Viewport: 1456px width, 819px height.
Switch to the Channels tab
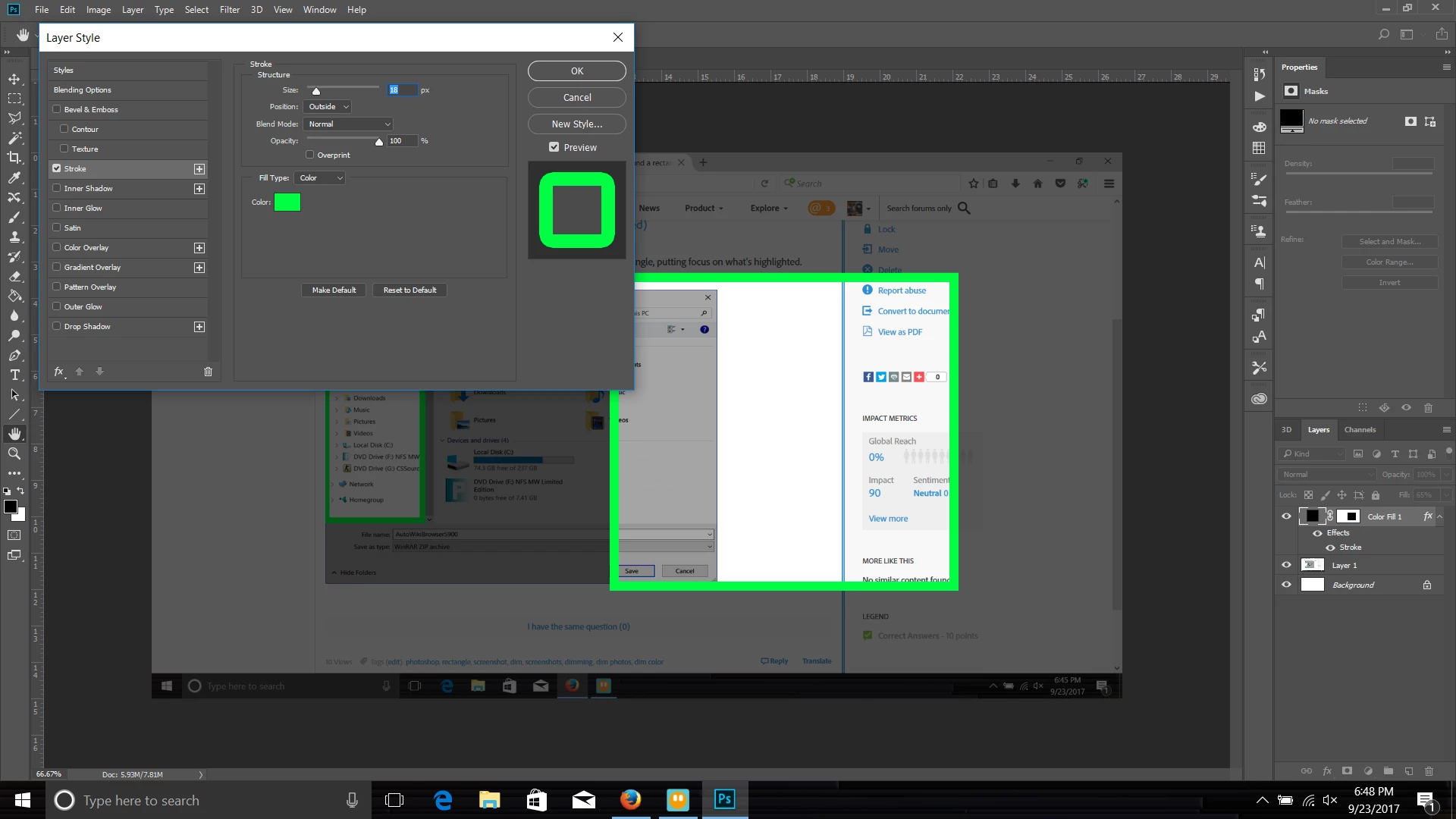(1359, 429)
